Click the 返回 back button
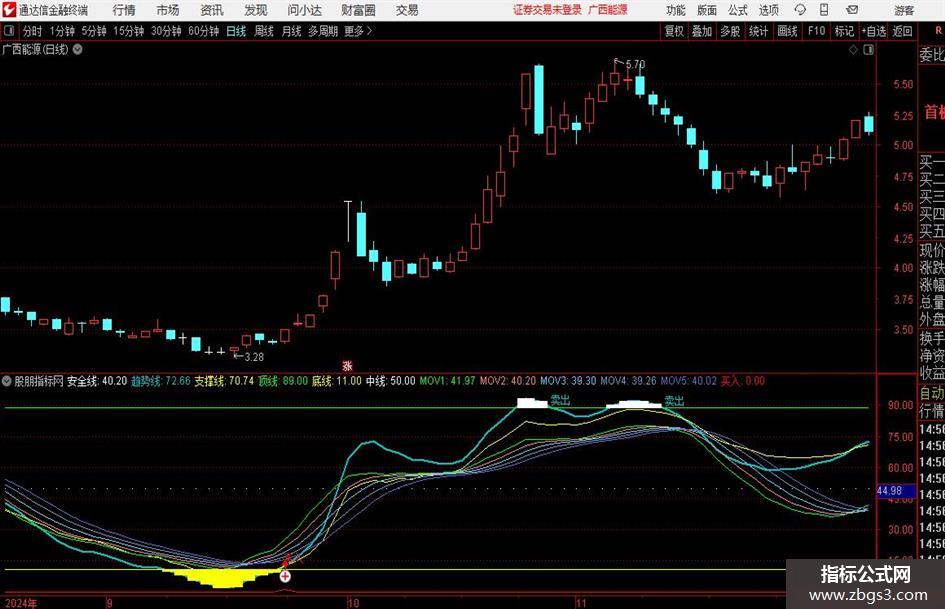 pos(902,31)
